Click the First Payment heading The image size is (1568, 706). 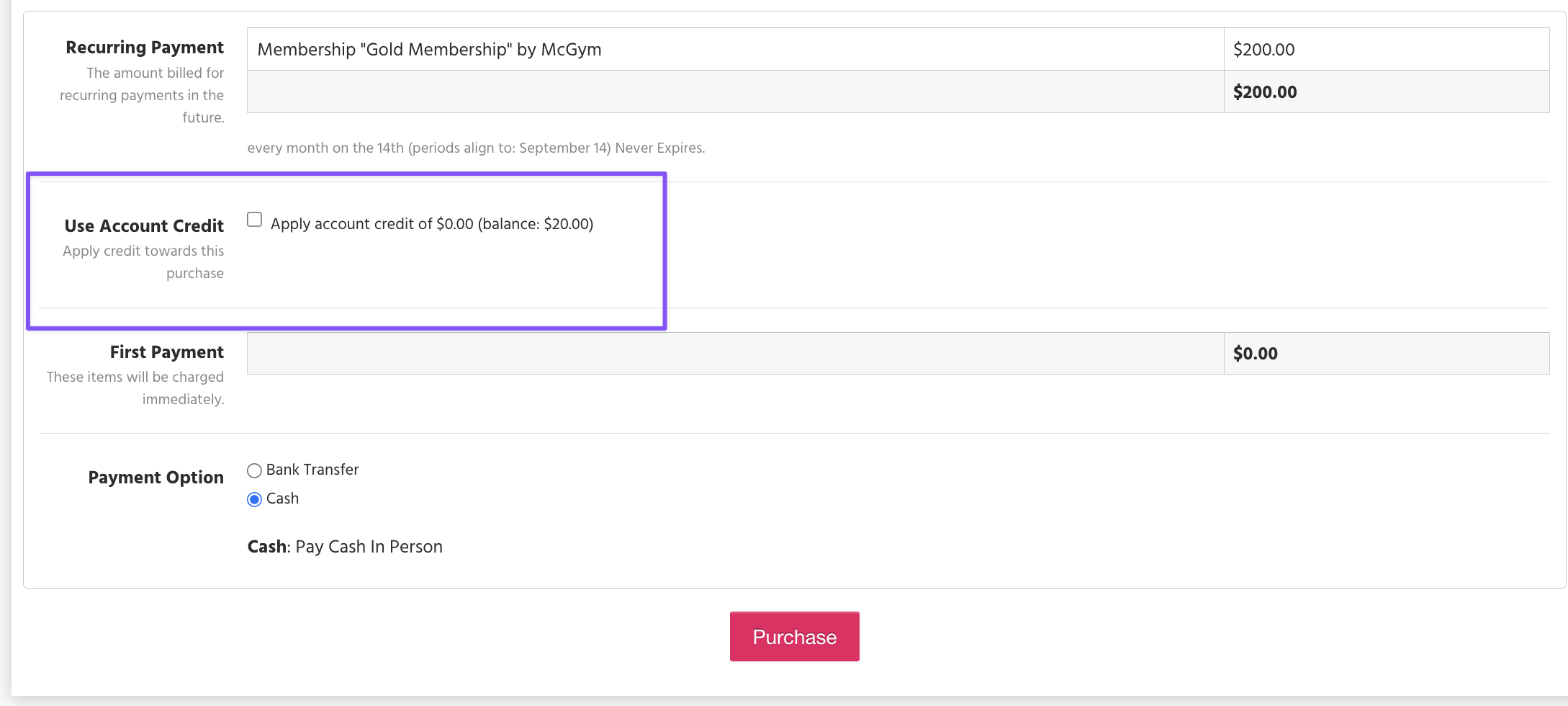point(166,352)
